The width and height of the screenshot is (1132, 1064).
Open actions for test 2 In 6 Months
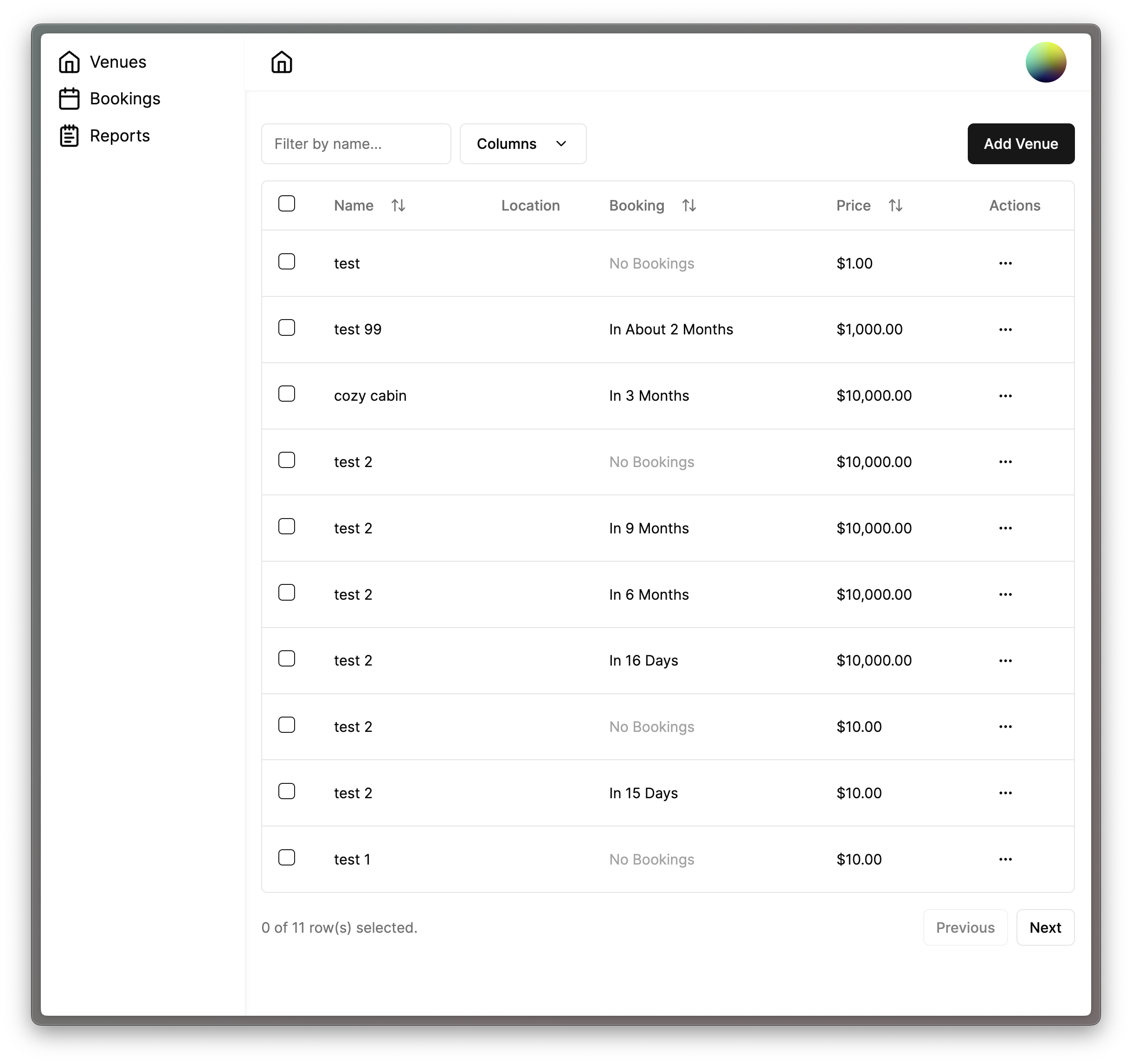coord(1005,594)
